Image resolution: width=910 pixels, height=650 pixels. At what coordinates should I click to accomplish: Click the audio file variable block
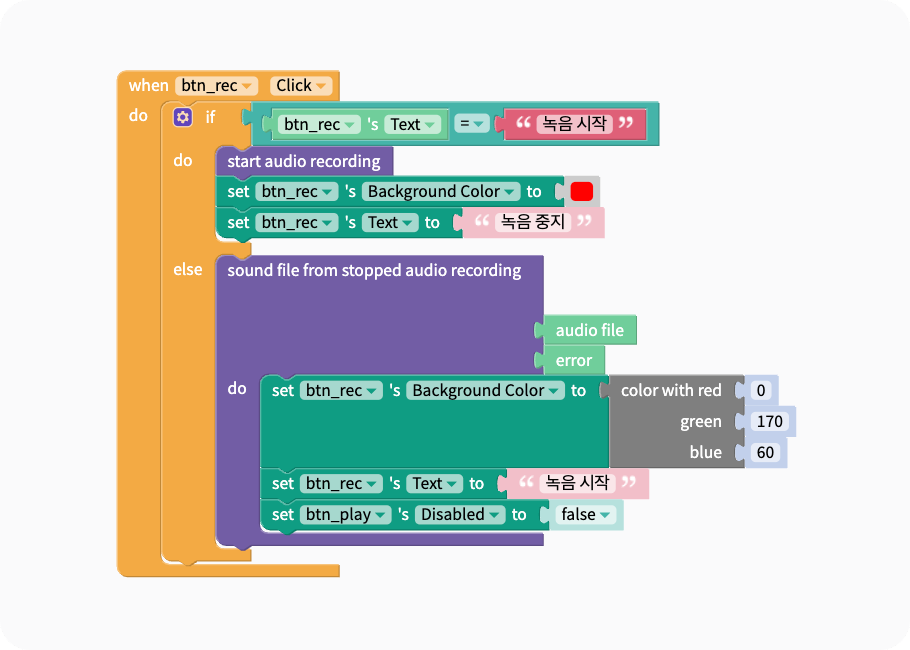pyautogui.click(x=589, y=330)
